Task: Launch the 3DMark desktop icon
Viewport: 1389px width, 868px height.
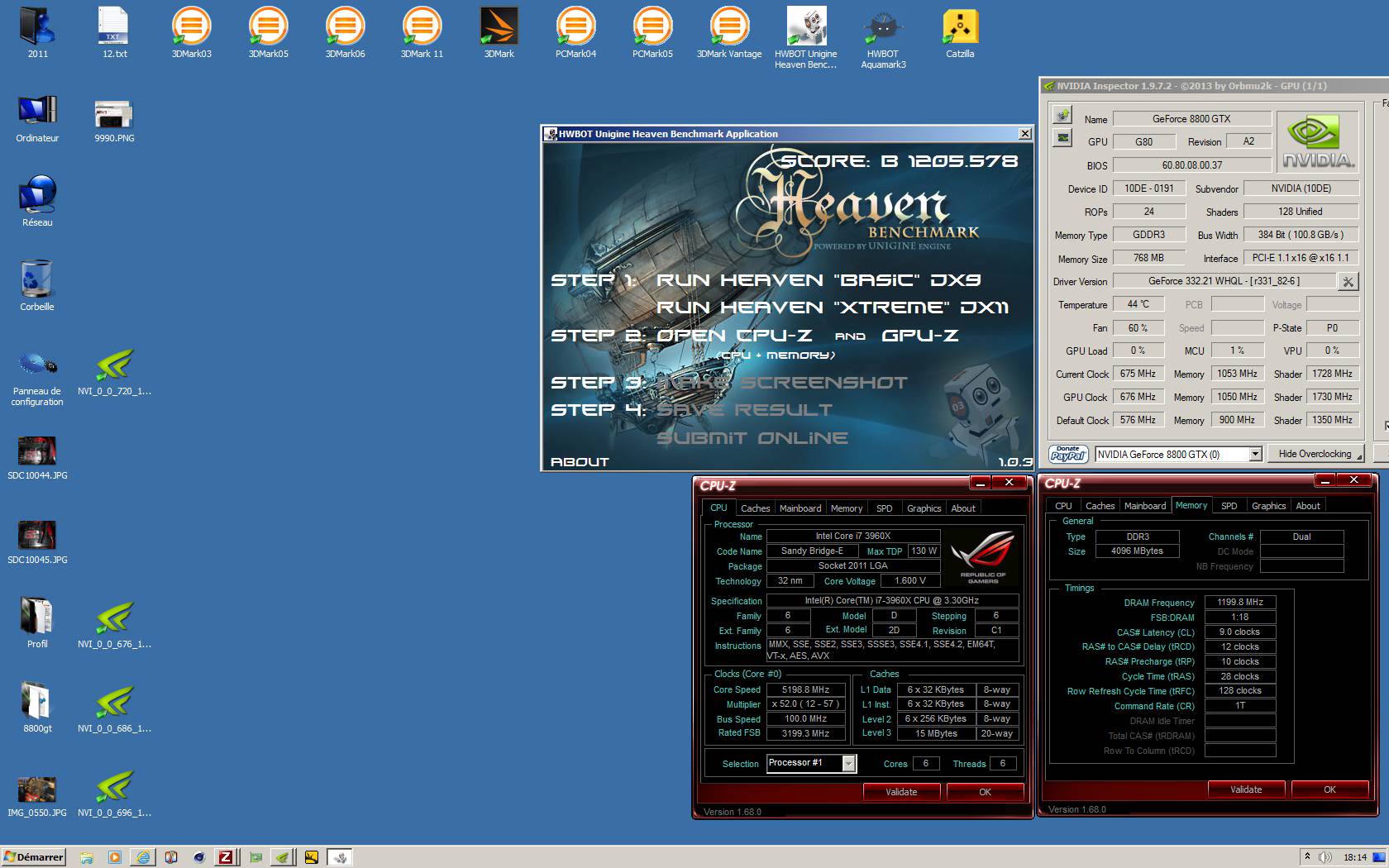Action: 499,31
